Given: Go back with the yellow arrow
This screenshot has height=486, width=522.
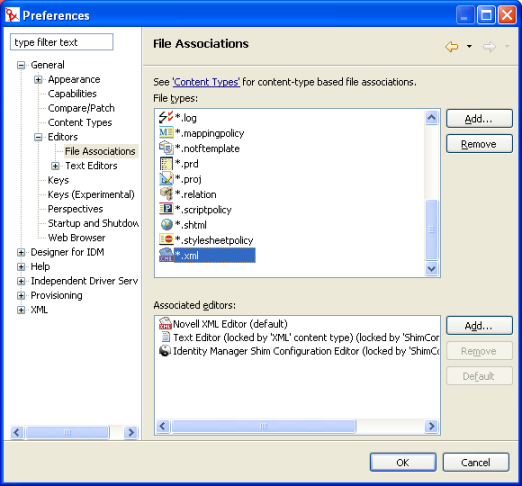Looking at the screenshot, I should pos(451,46).
